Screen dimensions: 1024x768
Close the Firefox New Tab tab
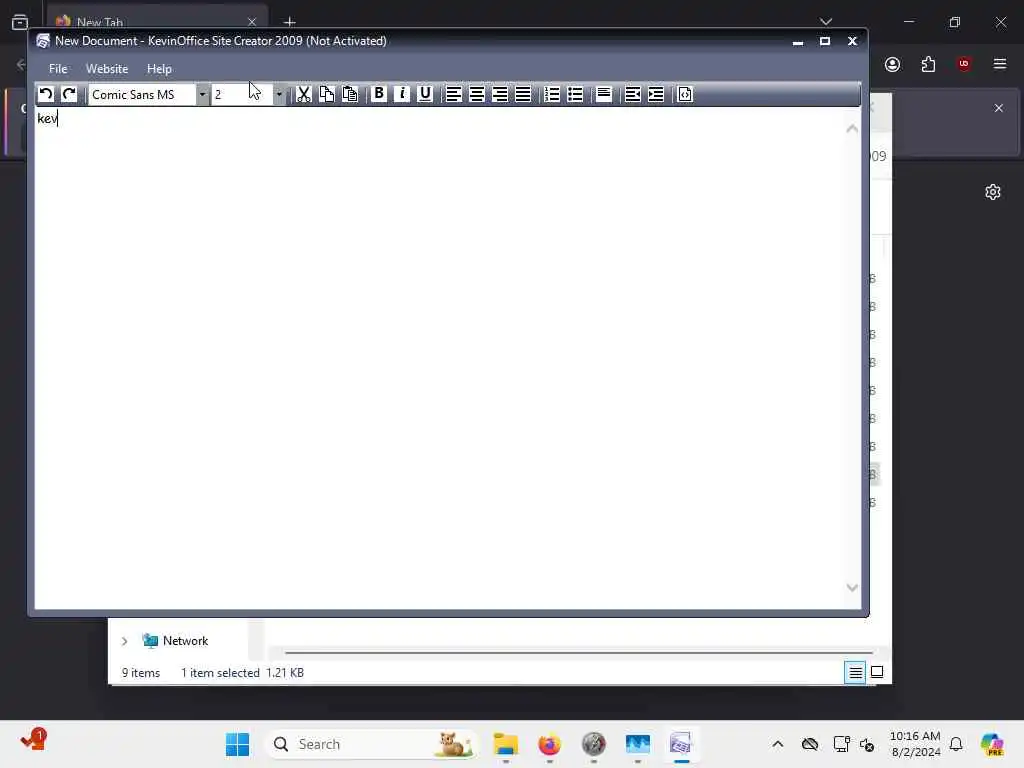[x=251, y=22]
